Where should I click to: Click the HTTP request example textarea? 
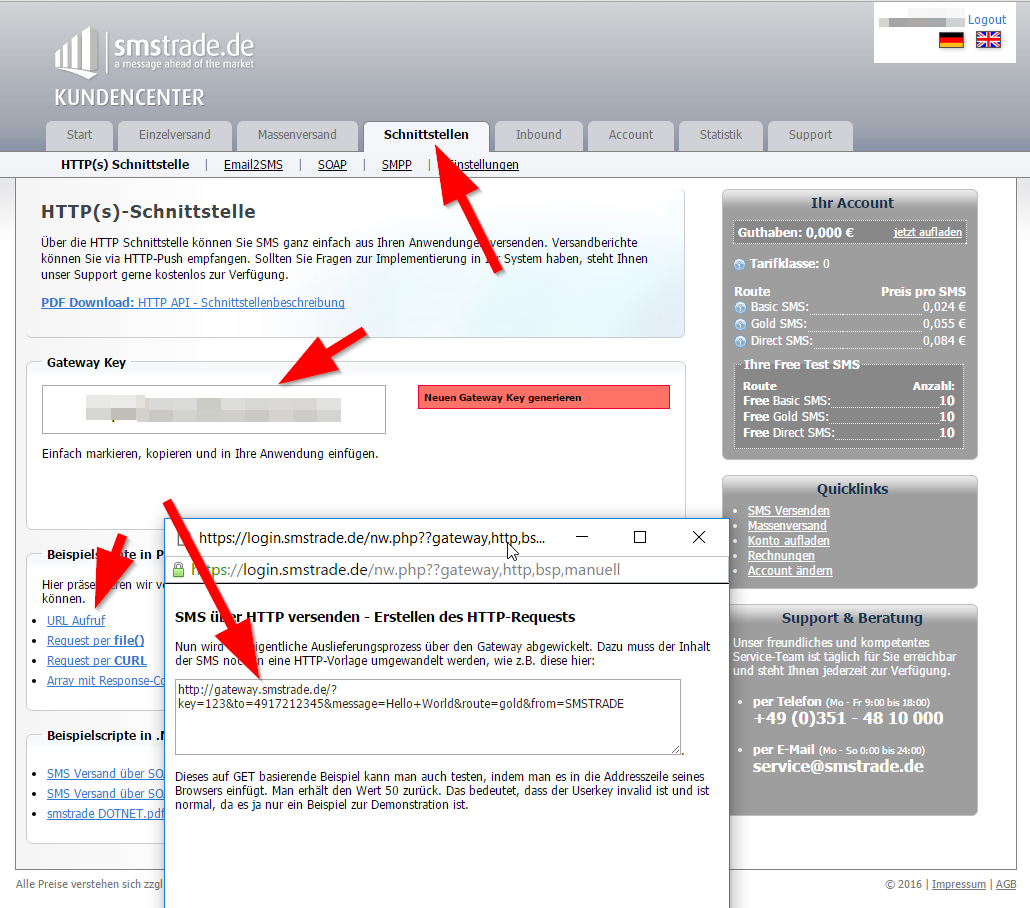(428, 717)
